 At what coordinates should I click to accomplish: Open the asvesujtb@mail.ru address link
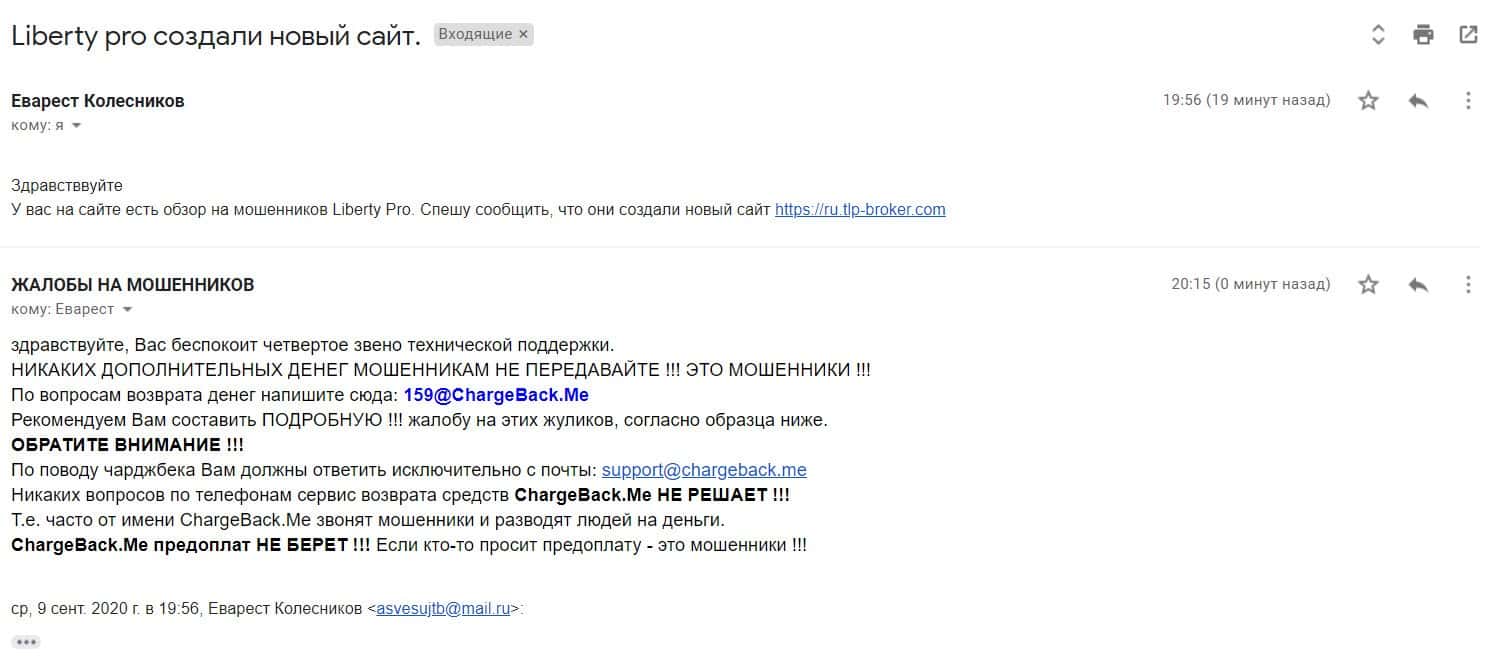[443, 607]
